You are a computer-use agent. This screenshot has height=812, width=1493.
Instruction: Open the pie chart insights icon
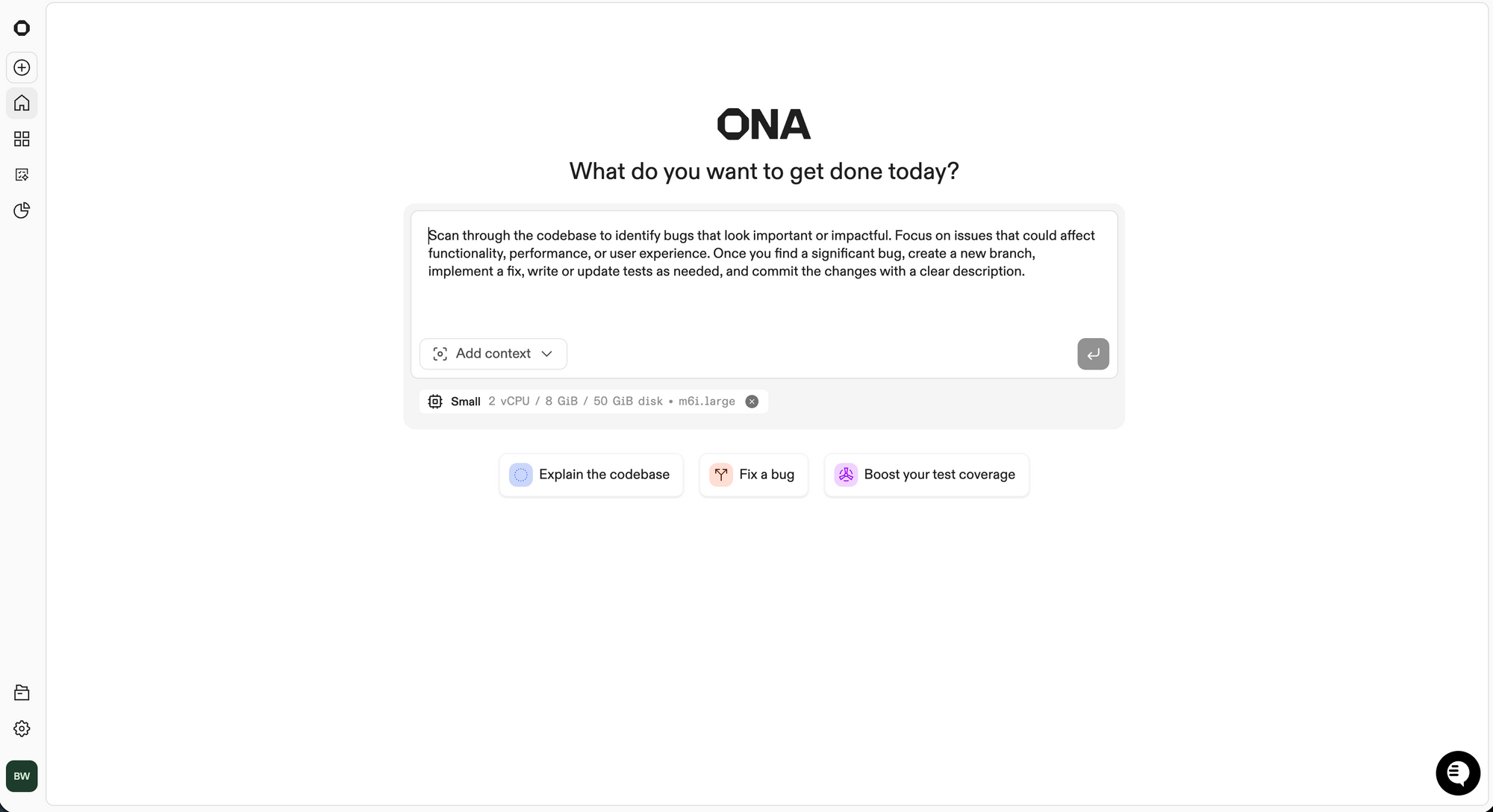coord(22,210)
